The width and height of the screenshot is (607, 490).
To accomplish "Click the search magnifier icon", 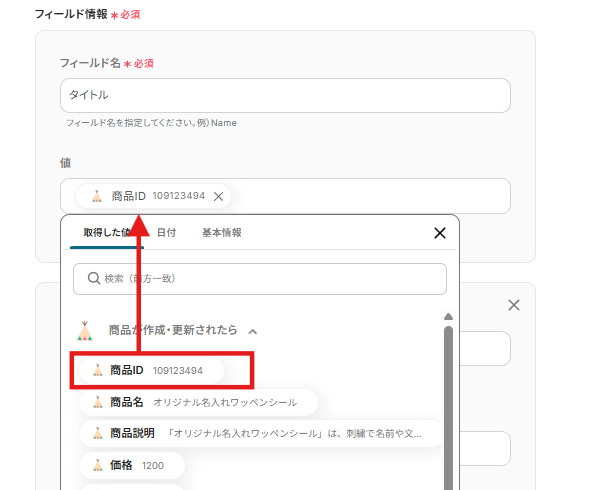I will [94, 278].
